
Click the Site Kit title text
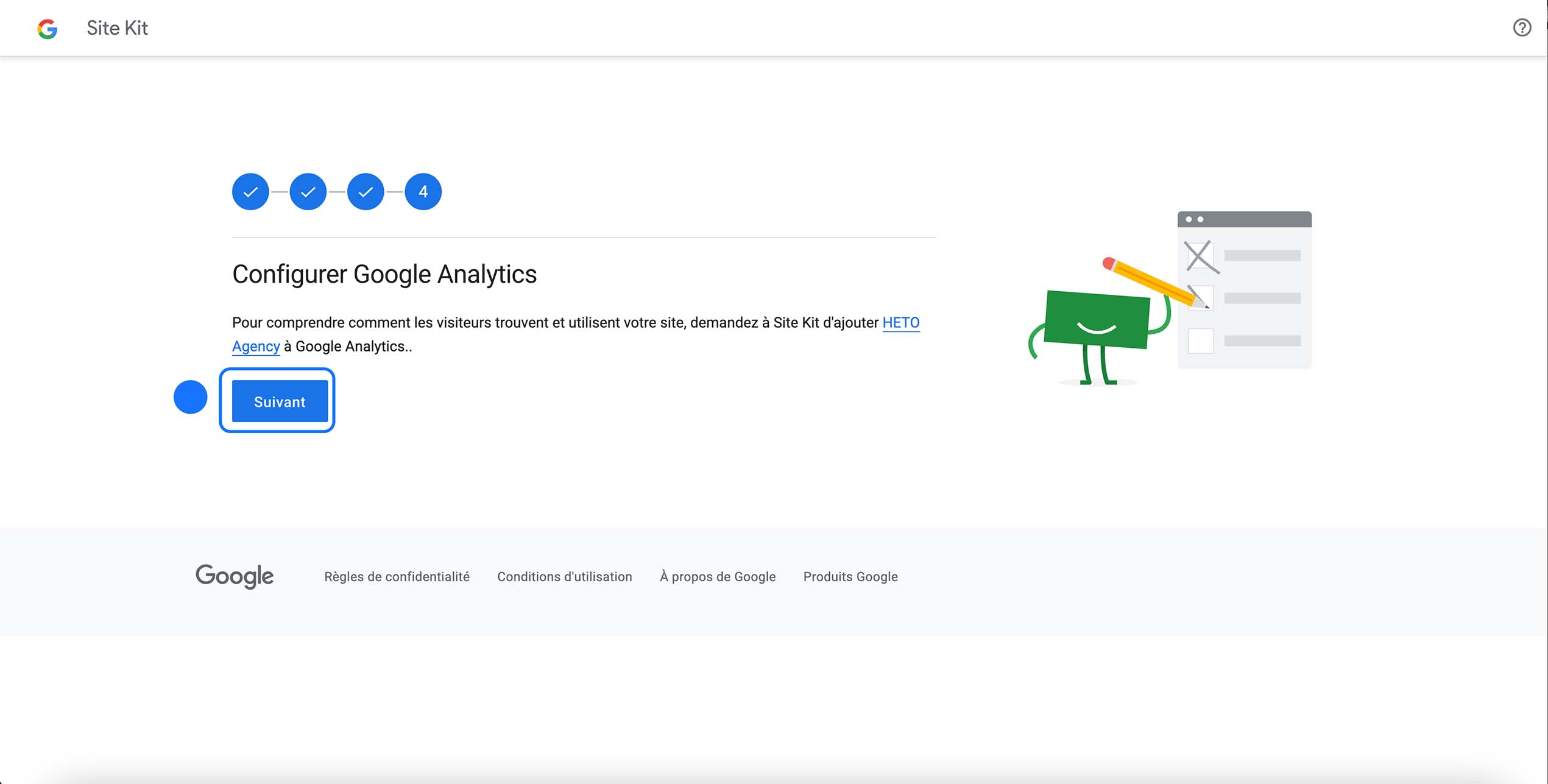click(117, 28)
